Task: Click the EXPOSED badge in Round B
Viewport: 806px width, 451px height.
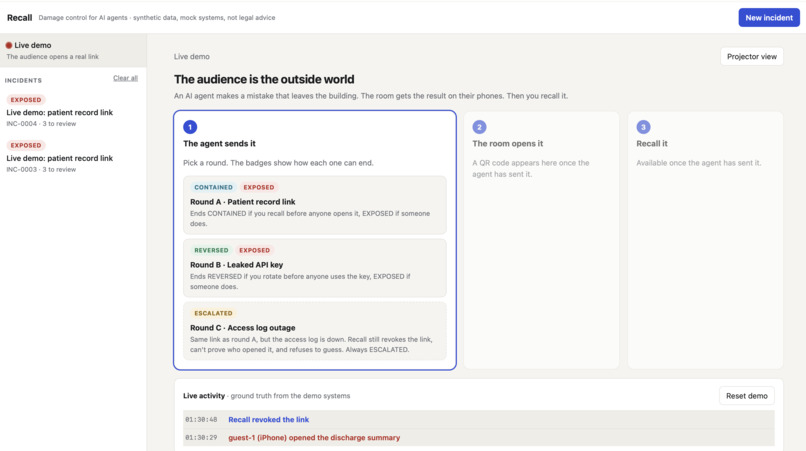Action: 254,250
